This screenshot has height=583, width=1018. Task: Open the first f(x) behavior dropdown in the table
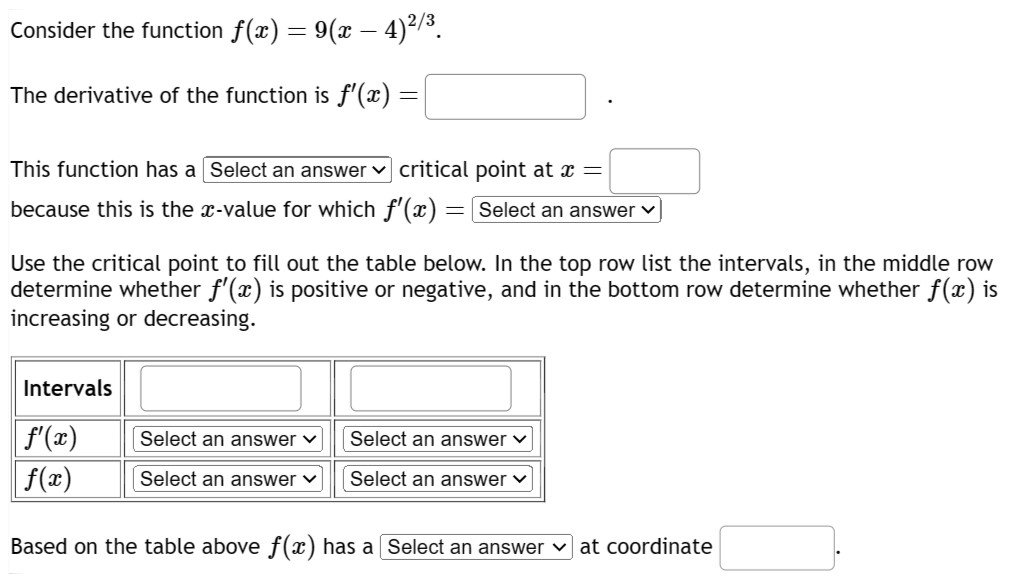tap(226, 478)
